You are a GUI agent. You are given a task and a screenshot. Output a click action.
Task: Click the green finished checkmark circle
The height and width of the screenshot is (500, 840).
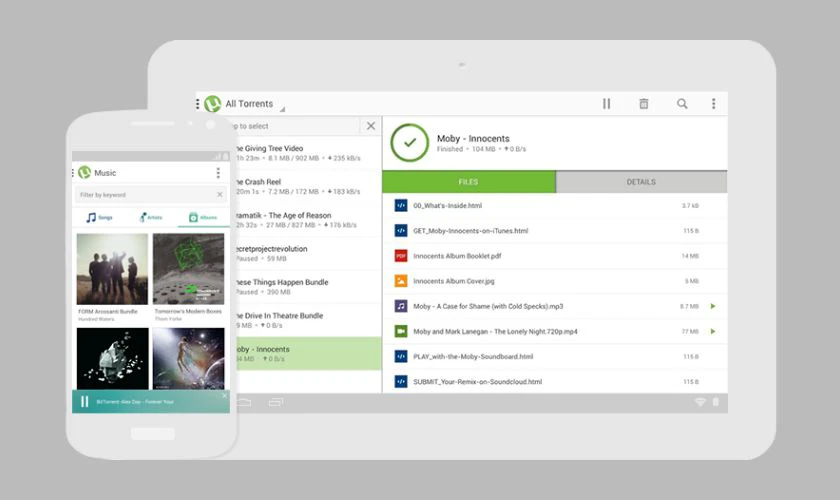(410, 143)
